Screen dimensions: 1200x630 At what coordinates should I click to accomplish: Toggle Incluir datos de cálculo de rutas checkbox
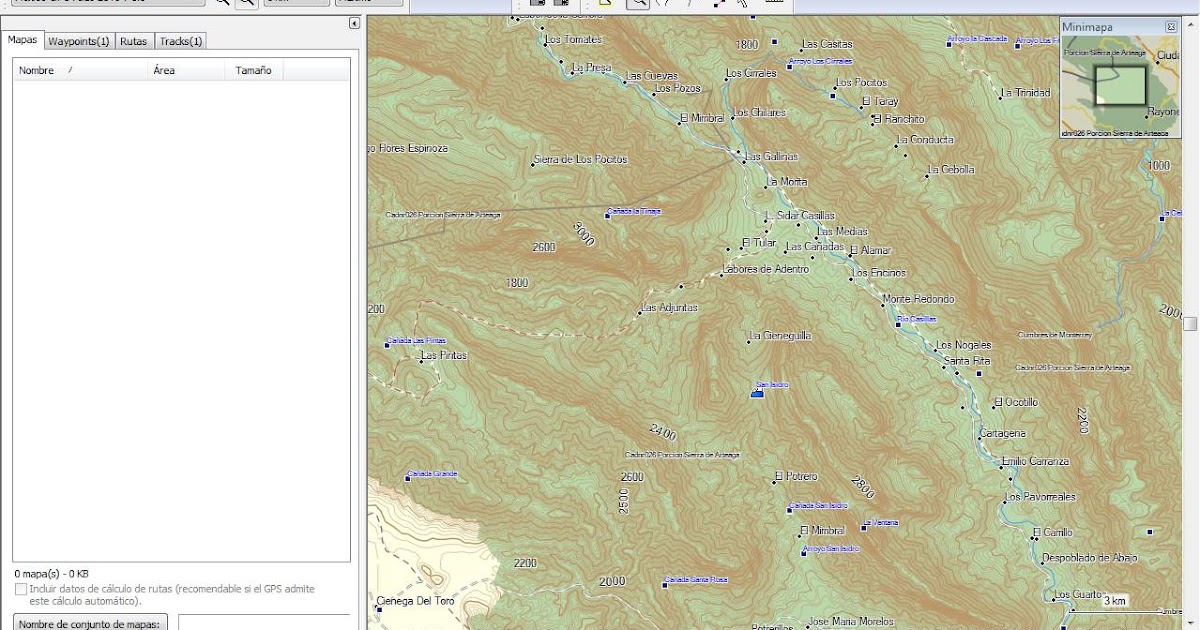(21, 590)
